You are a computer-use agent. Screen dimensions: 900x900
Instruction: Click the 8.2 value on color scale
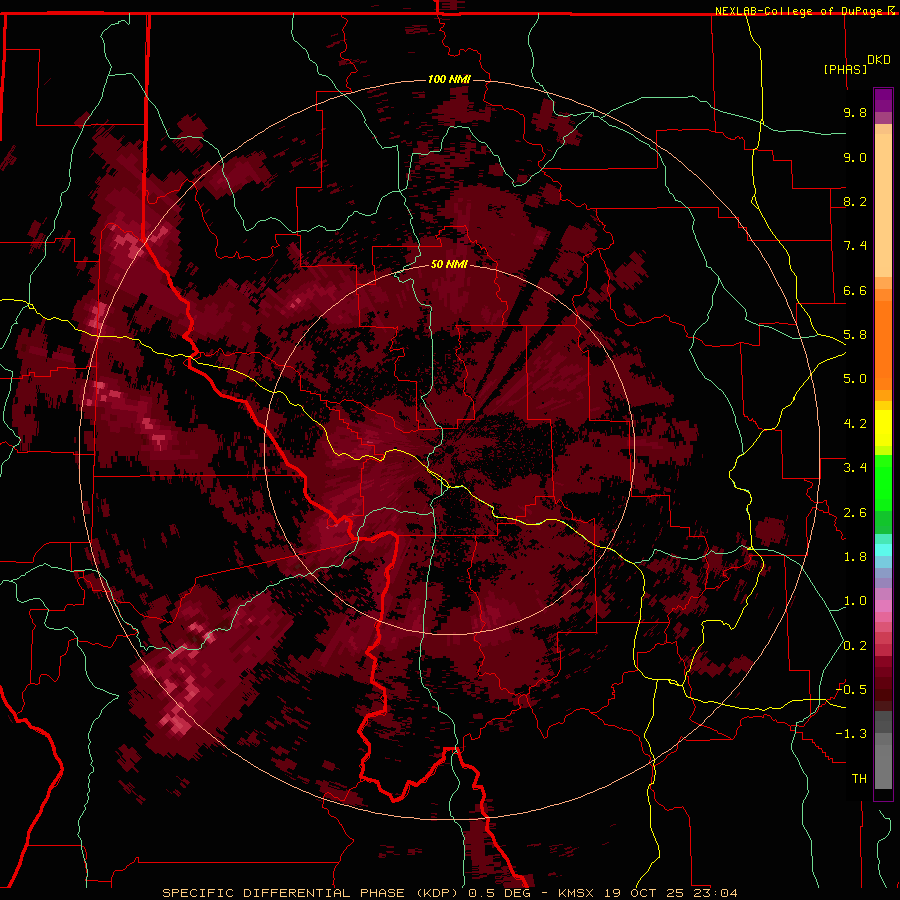click(x=855, y=201)
